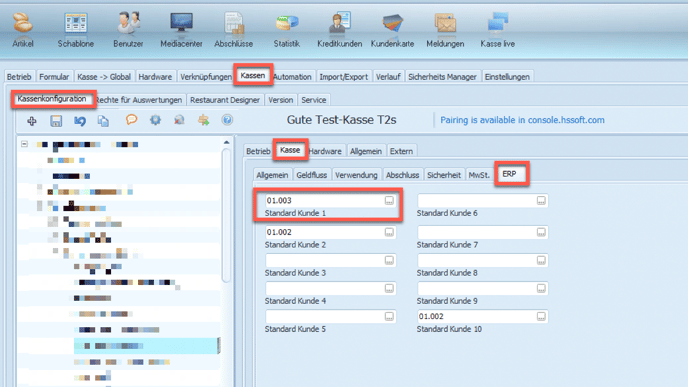Viewport: 688px width, 387px height.
Task: Click the undo arrow toolbar icon
Action: click(80, 121)
